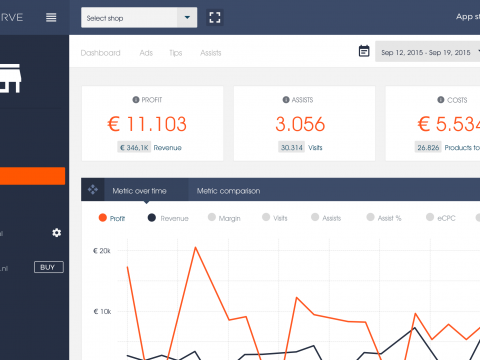Toggle fullscreen mode icon
The height and width of the screenshot is (360, 480).
click(x=215, y=17)
